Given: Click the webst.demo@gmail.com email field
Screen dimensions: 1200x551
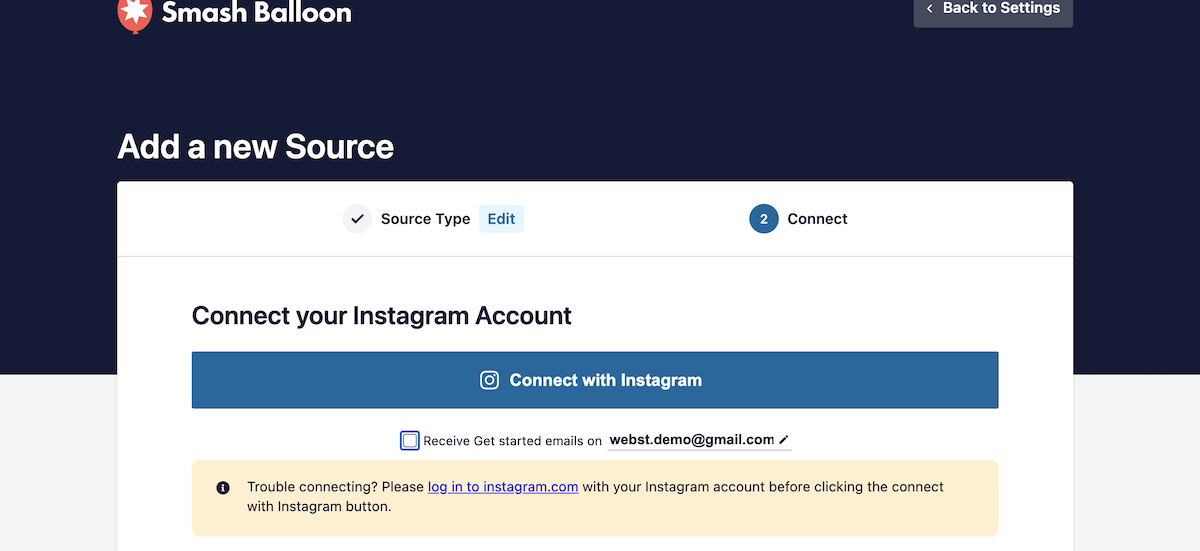Looking at the screenshot, I should click(x=691, y=440).
